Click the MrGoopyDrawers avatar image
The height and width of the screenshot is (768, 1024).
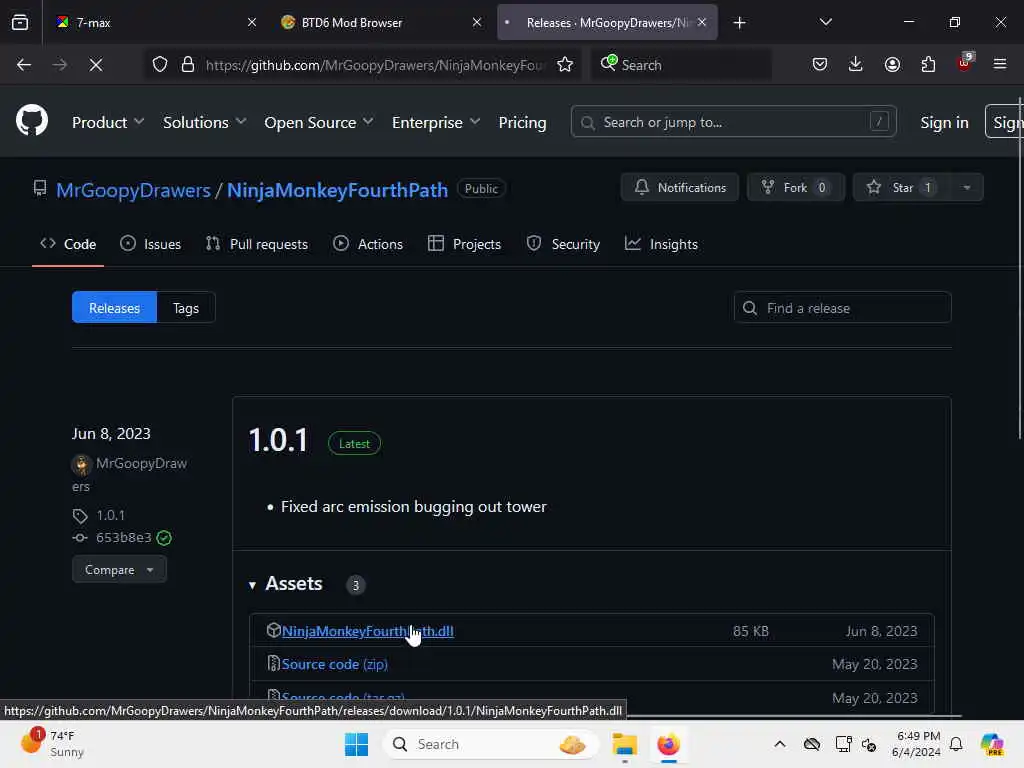(82, 464)
